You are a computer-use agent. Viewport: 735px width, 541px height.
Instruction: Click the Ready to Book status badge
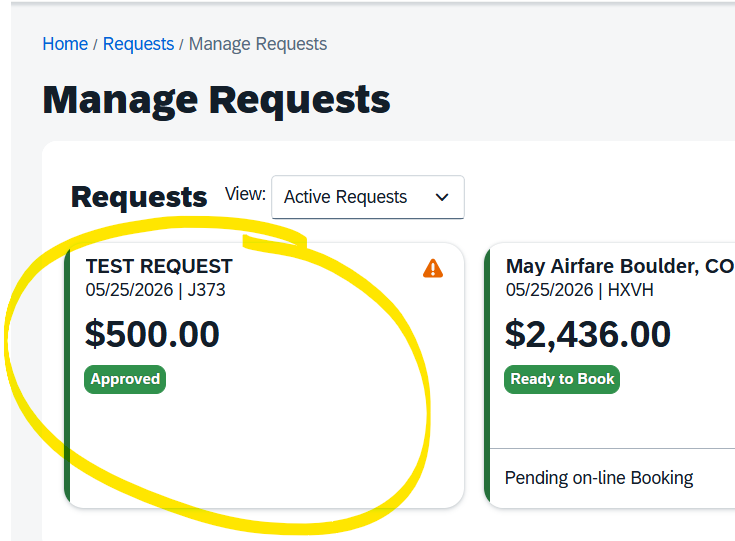562,379
